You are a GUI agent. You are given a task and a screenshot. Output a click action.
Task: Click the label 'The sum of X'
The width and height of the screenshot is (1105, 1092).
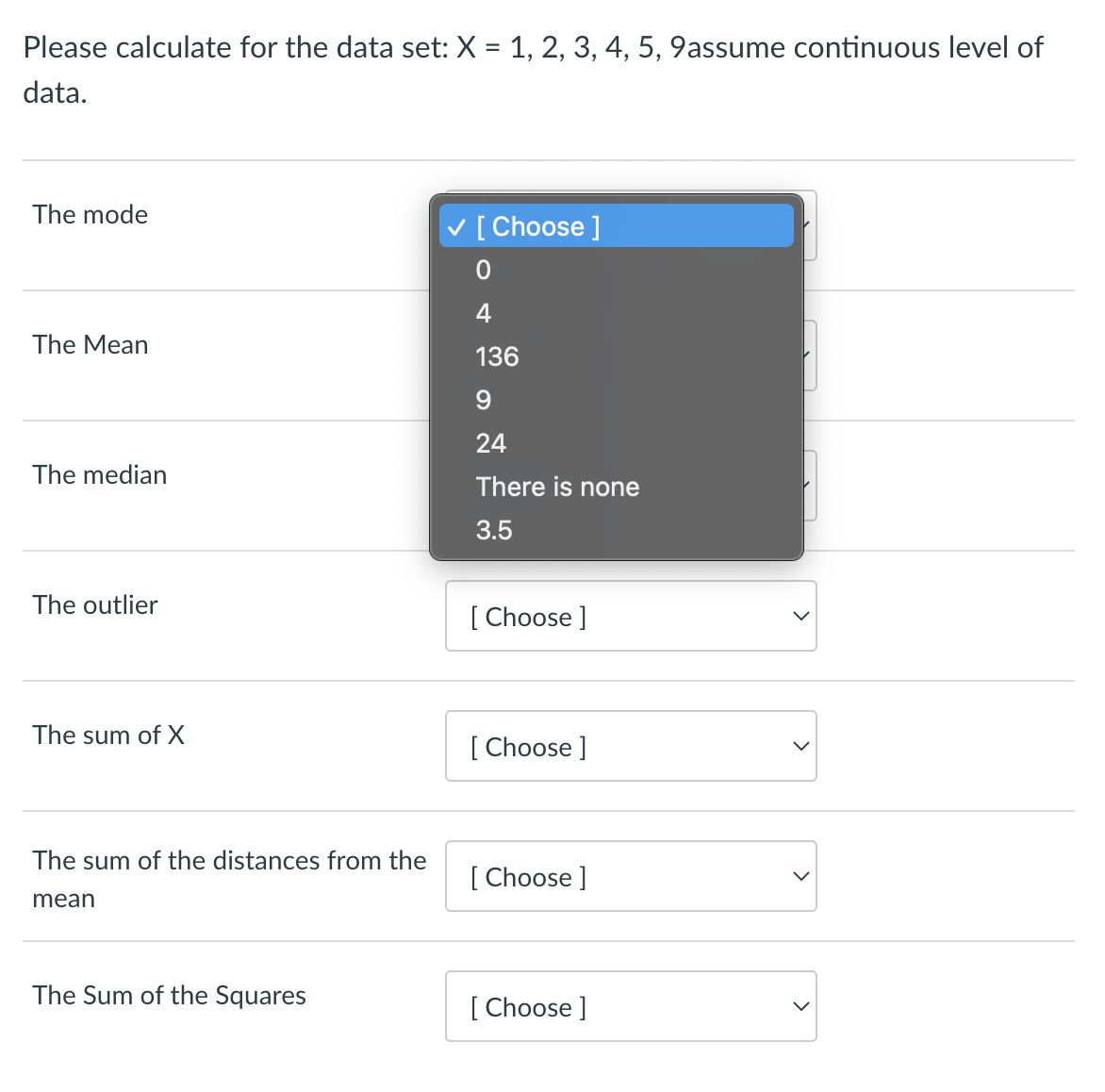(107, 736)
